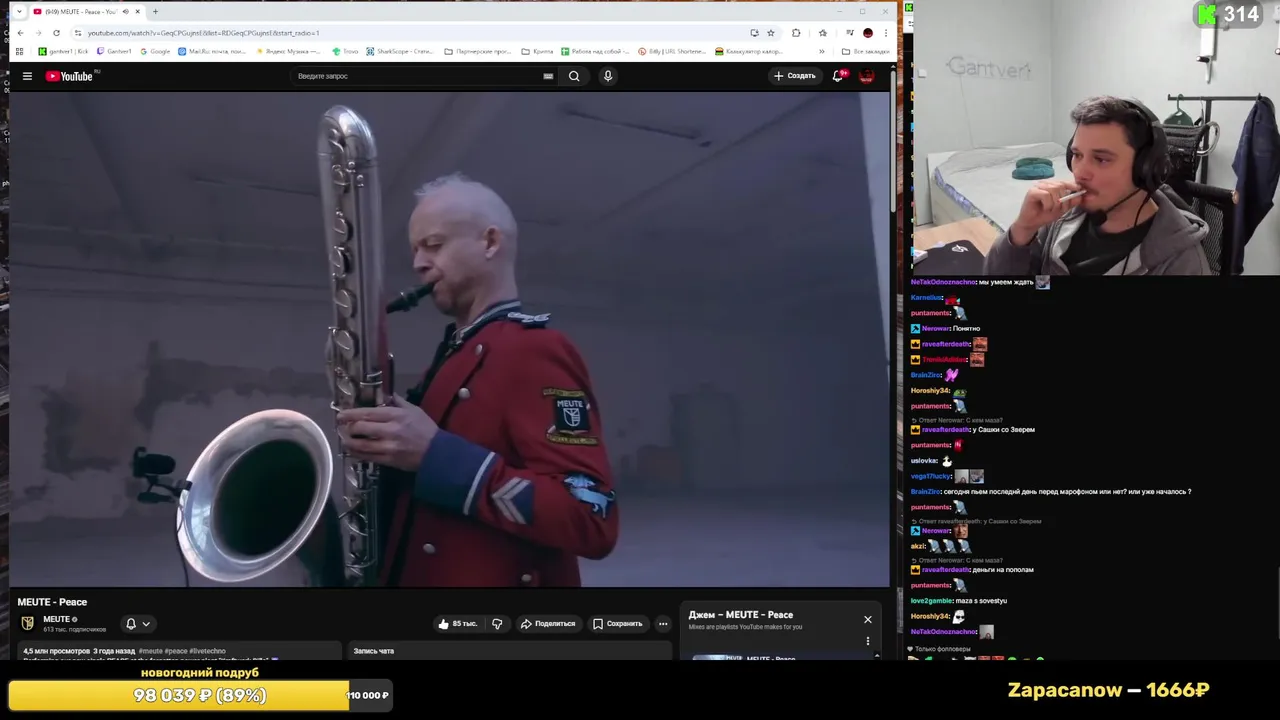Reload the YouTube page

[56, 33]
